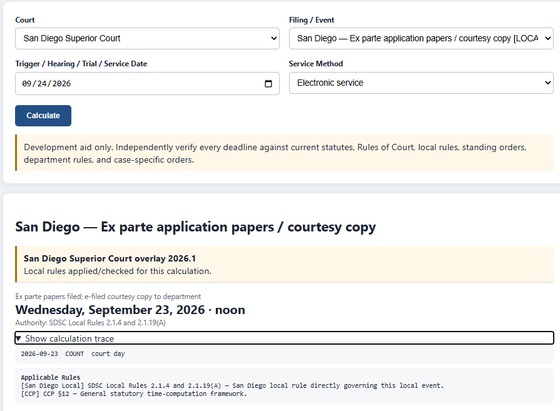Open the San Diego Superior Court dropdown
This screenshot has height=411, width=560.
[x=147, y=38]
